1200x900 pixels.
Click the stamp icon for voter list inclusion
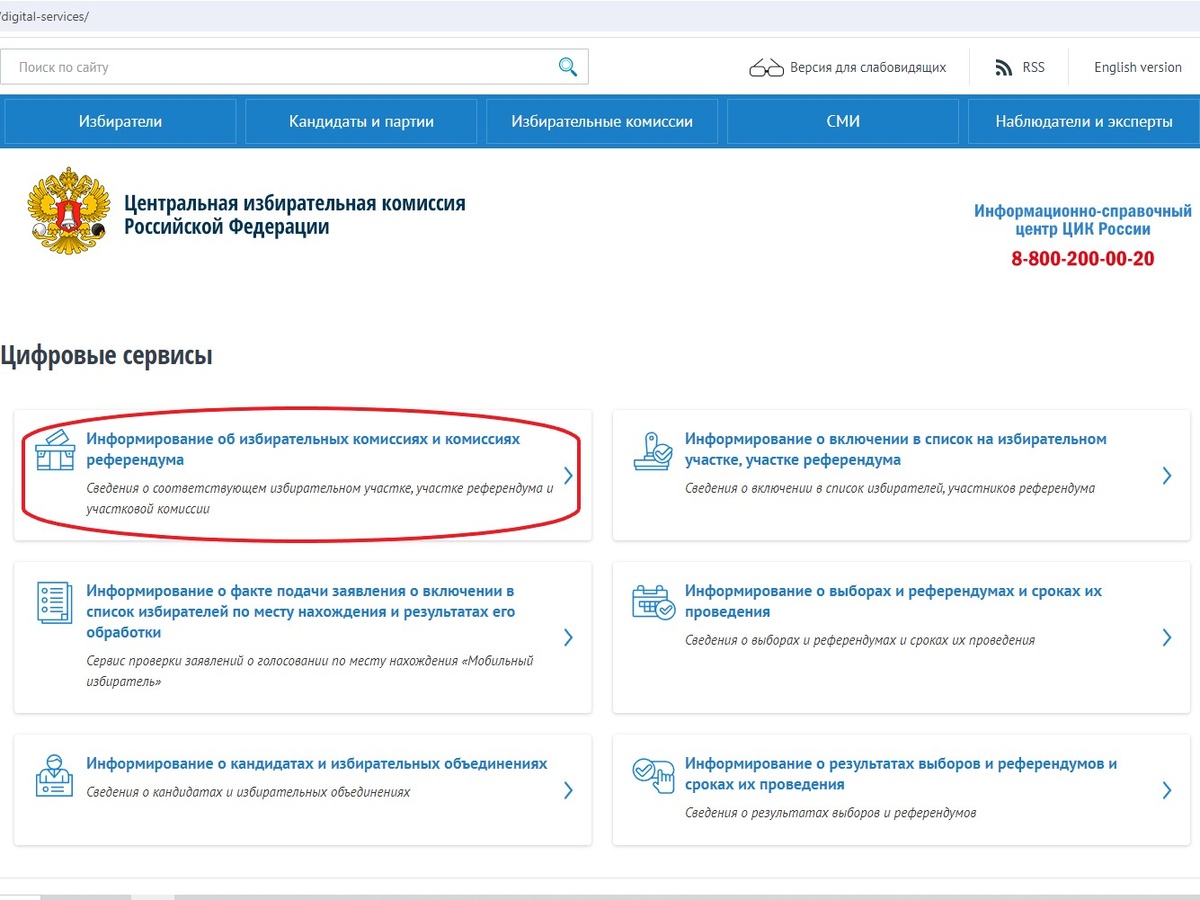(x=653, y=450)
